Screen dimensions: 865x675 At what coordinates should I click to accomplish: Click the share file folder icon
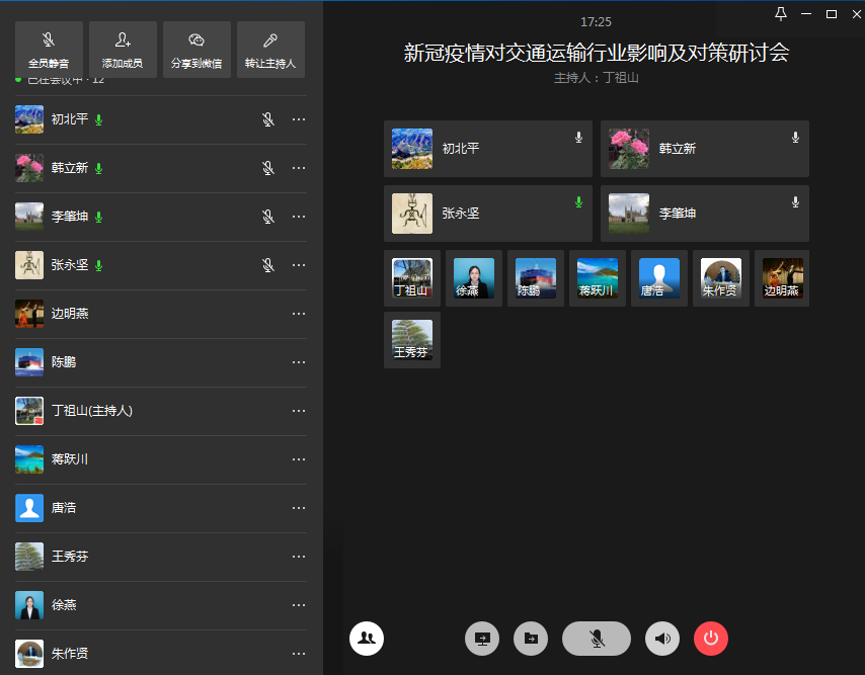click(x=531, y=638)
